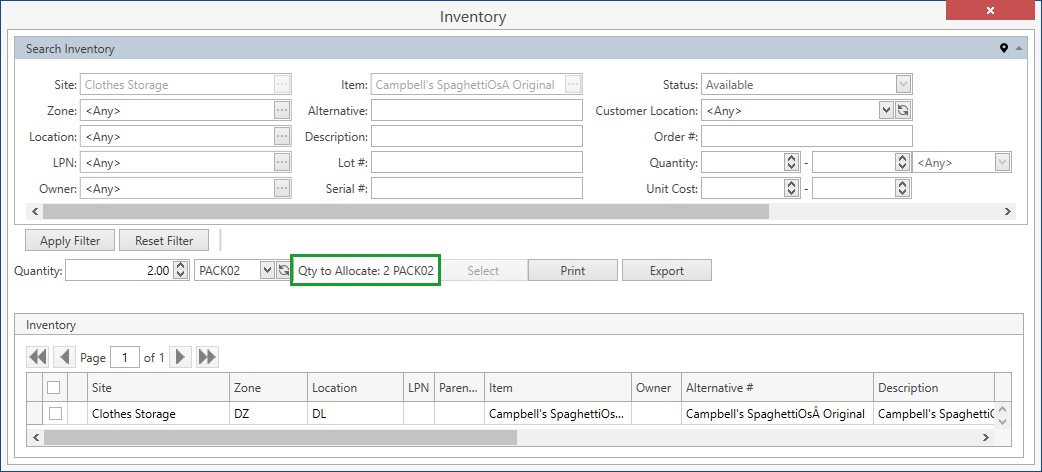Click the Reset Filter button
The image size is (1042, 472).
(x=164, y=241)
